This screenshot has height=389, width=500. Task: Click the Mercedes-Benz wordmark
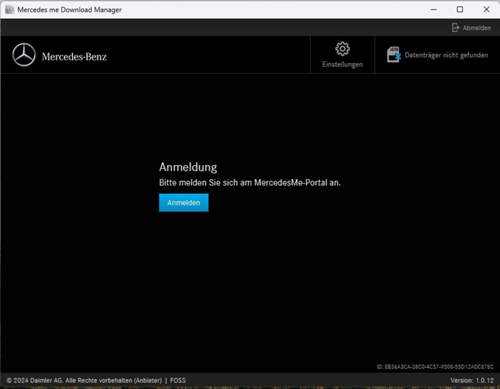pos(74,57)
